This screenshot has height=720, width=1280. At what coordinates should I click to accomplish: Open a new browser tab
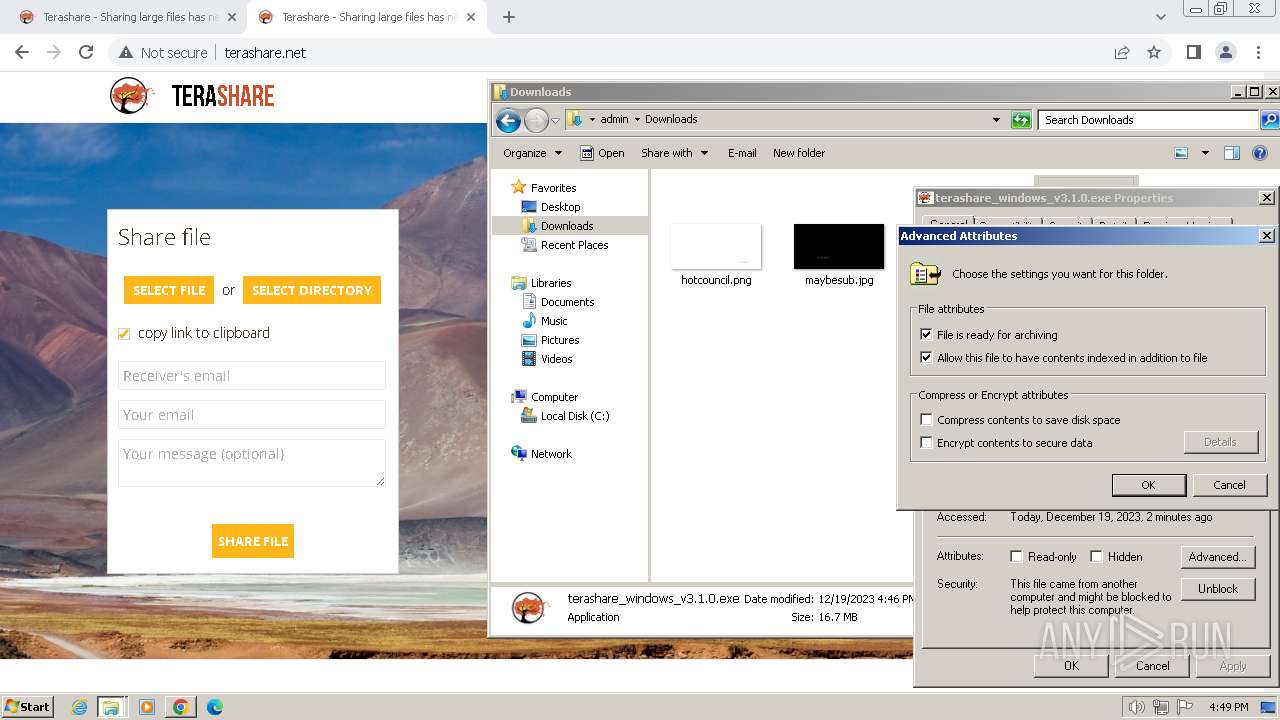pyautogui.click(x=509, y=17)
